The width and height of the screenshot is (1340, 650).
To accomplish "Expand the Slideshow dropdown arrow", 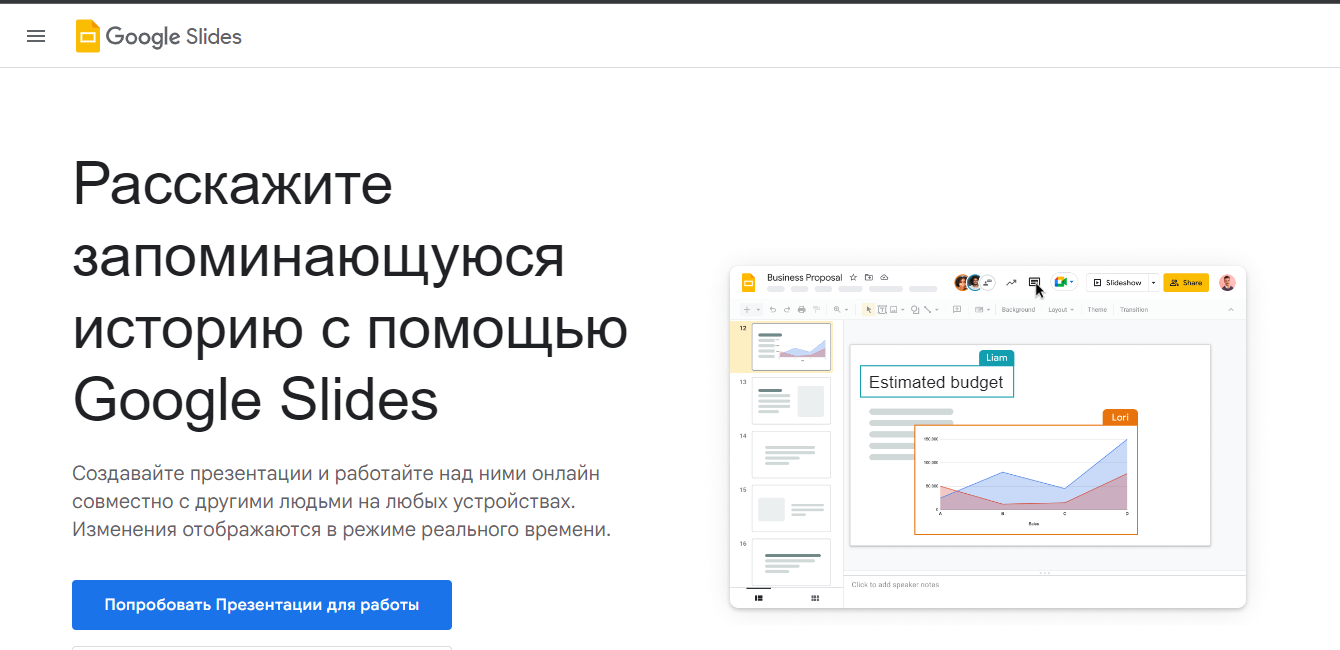I will pyautogui.click(x=1153, y=283).
